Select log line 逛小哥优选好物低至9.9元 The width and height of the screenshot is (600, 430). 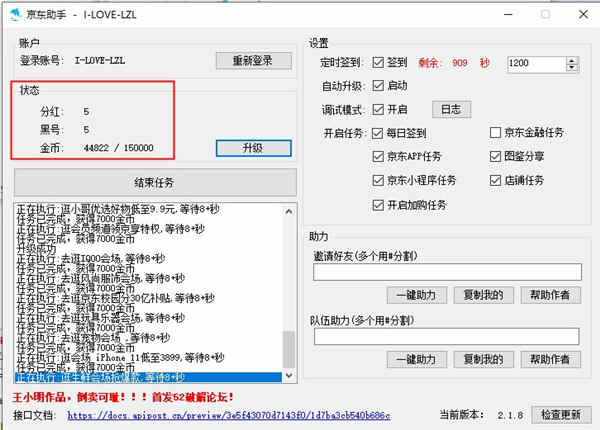pos(118,209)
